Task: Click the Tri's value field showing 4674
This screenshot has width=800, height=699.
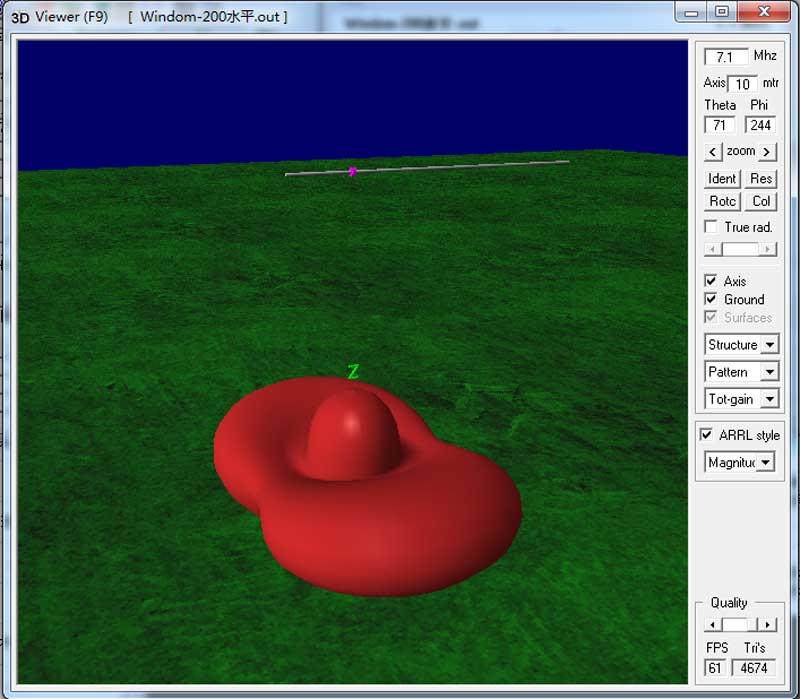Action: click(x=754, y=668)
